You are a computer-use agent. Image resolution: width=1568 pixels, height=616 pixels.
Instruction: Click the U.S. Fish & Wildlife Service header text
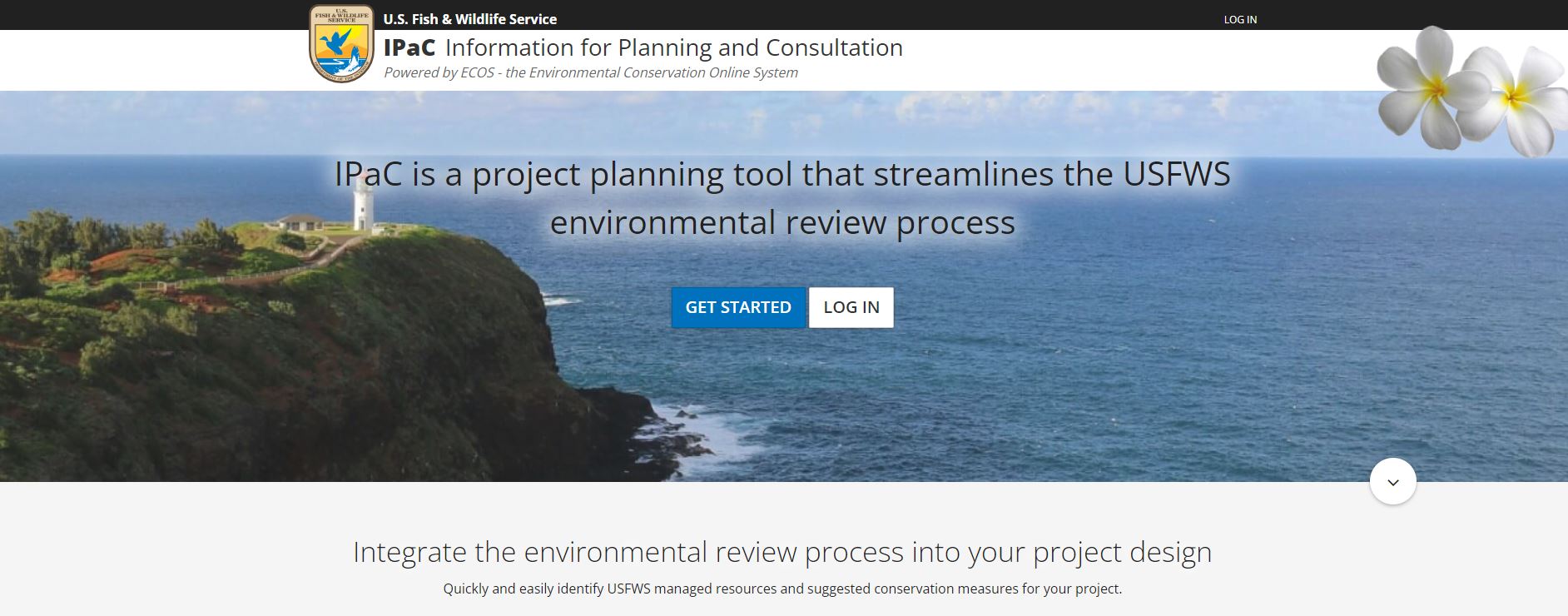(469, 19)
